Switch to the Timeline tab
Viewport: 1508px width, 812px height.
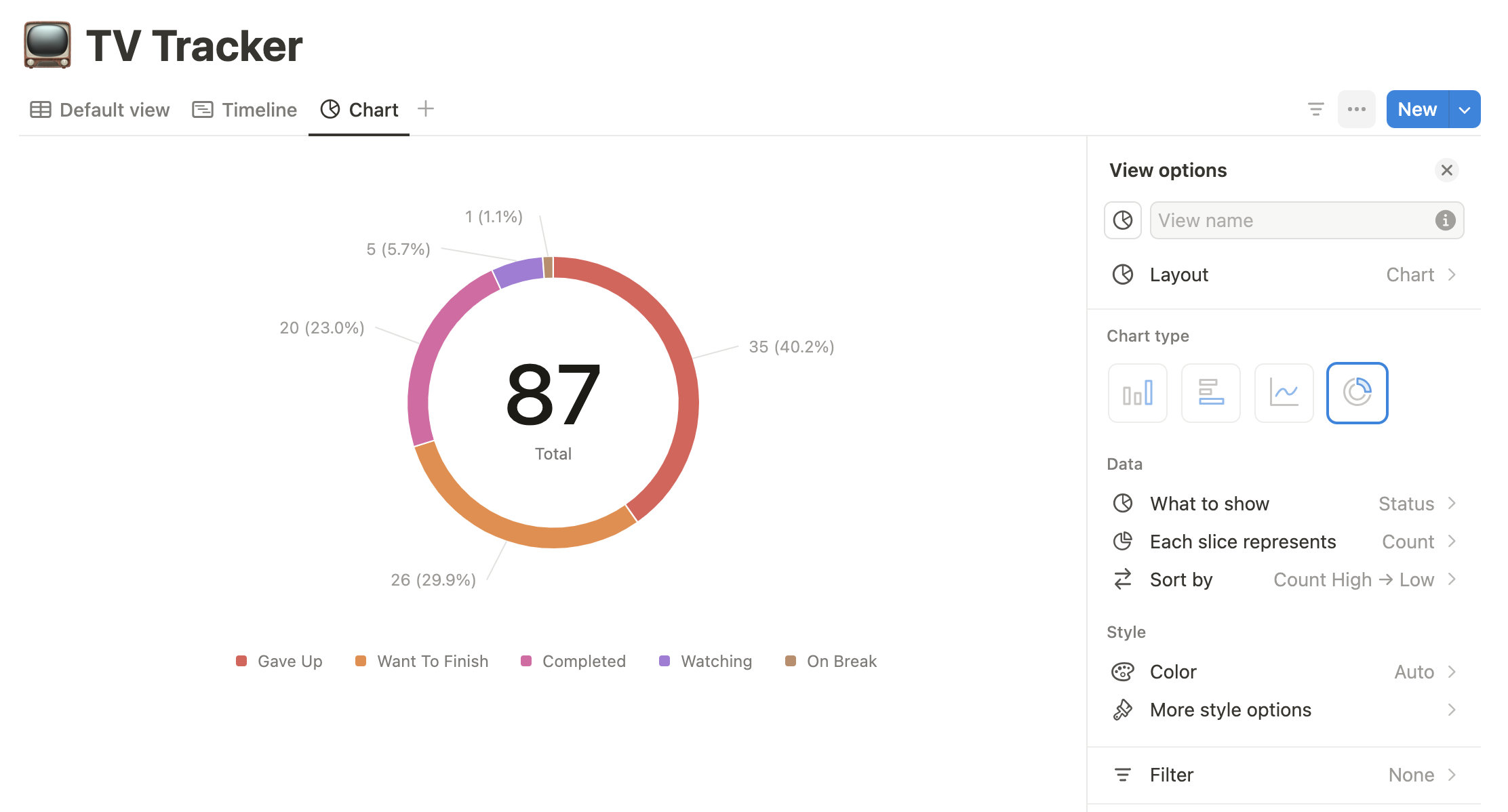(245, 109)
